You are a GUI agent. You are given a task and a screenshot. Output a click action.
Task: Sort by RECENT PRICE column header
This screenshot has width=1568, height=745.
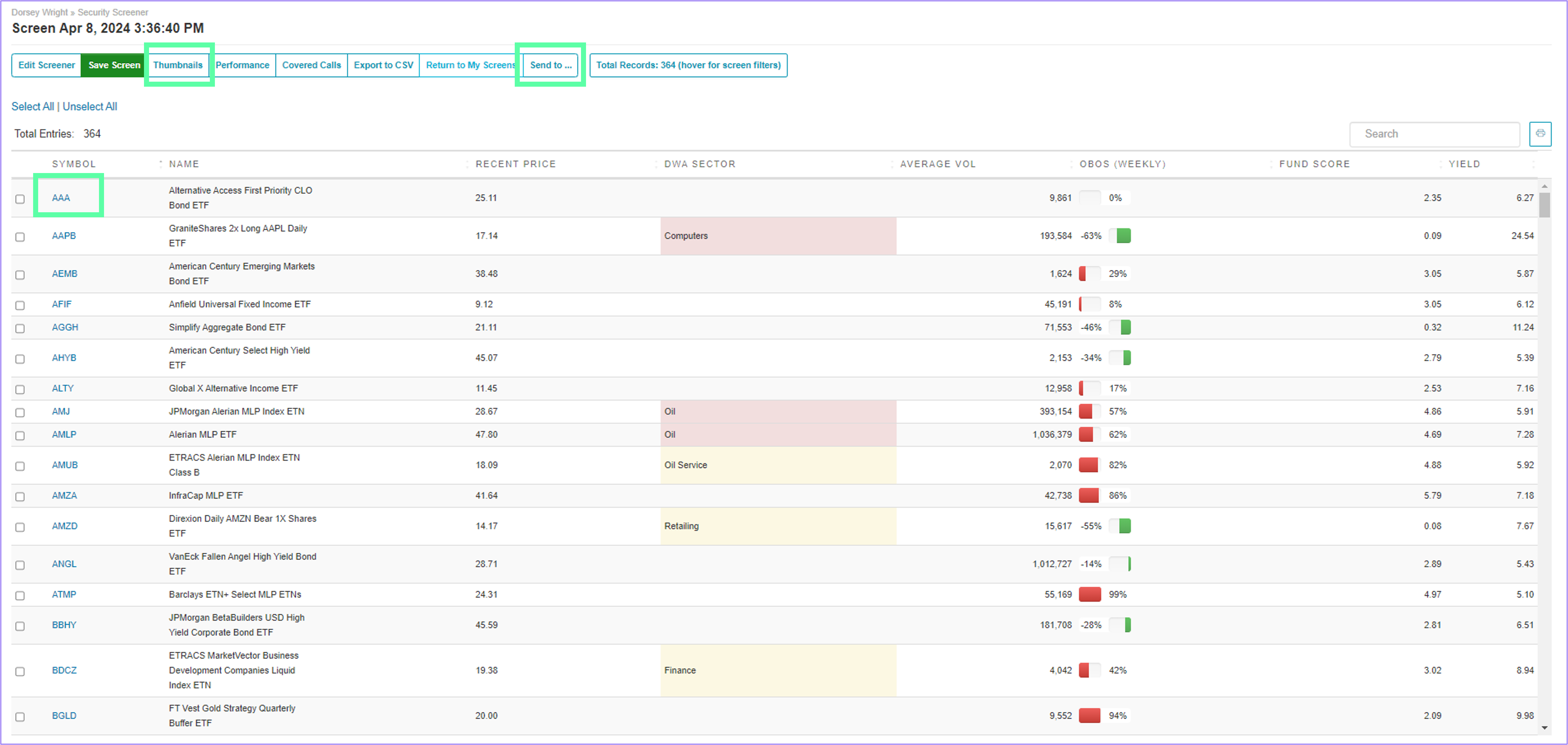[x=515, y=164]
